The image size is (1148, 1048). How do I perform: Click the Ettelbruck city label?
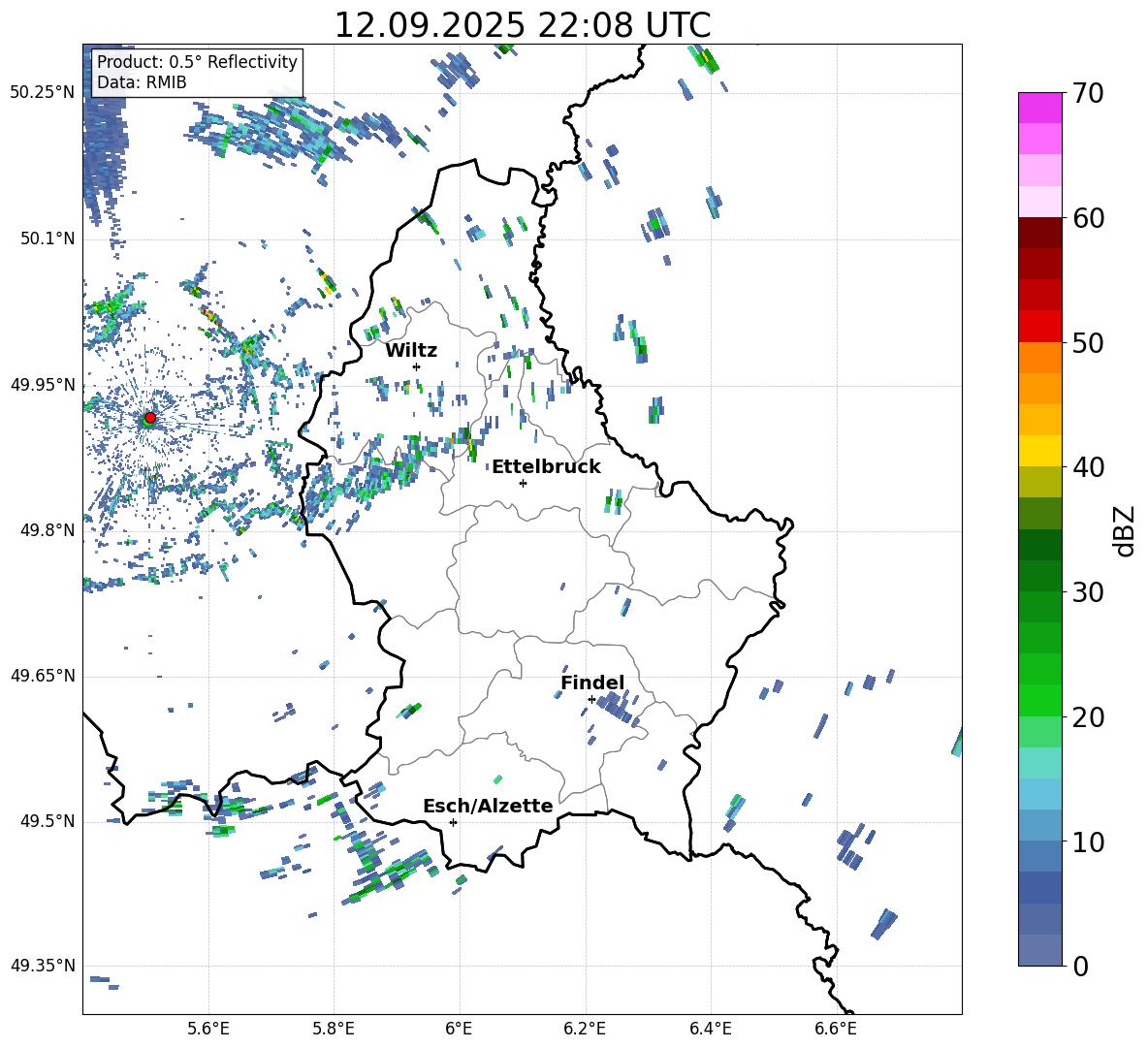click(x=546, y=467)
